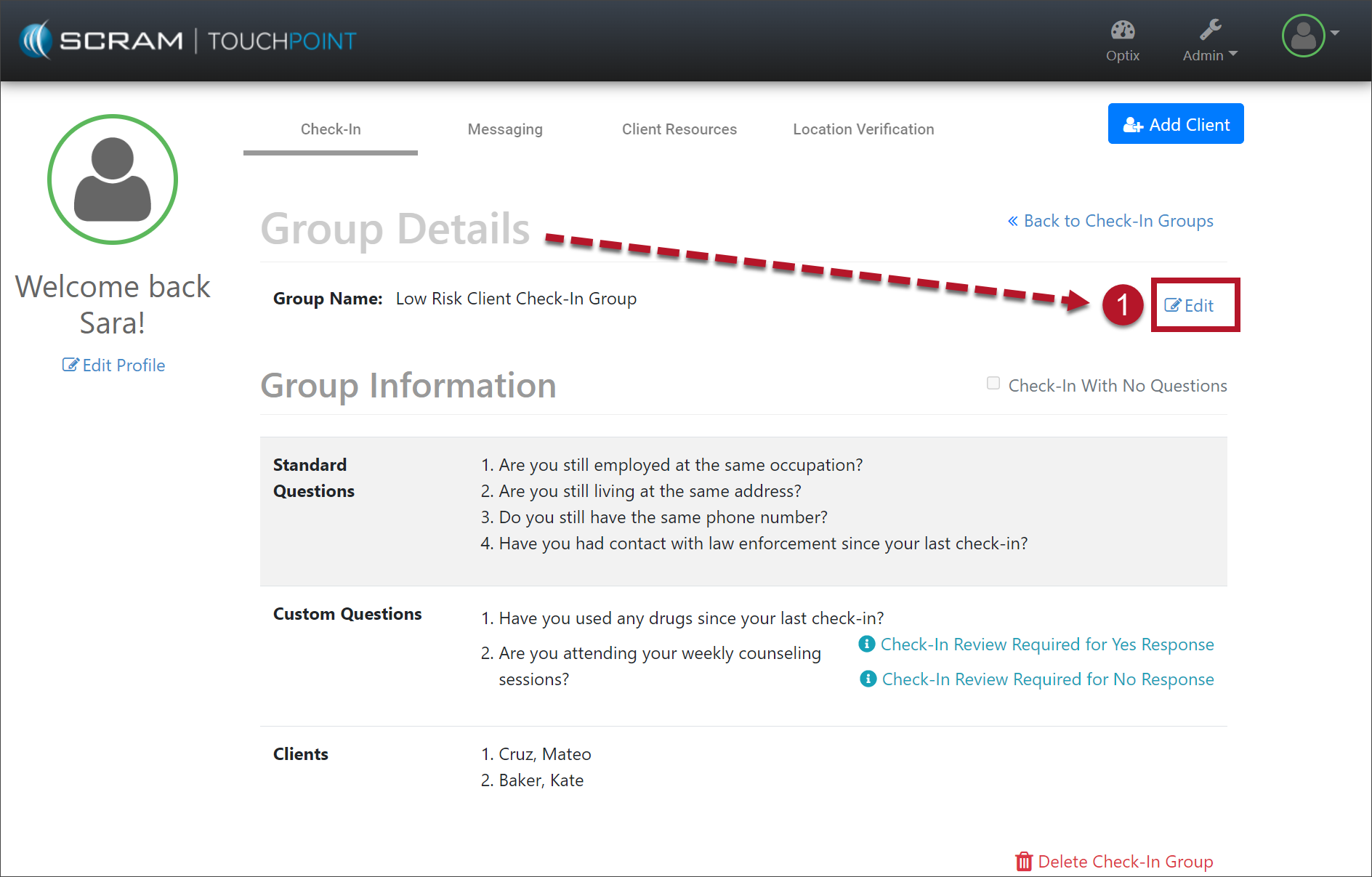Click the pencil icon beside Edit Profile
The image size is (1372, 877).
(x=70, y=365)
